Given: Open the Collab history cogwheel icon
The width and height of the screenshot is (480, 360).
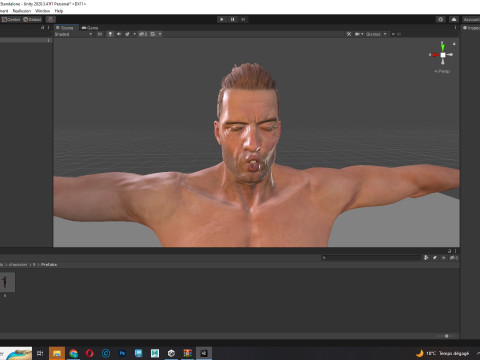Looking at the screenshot, I should click(x=441, y=19).
